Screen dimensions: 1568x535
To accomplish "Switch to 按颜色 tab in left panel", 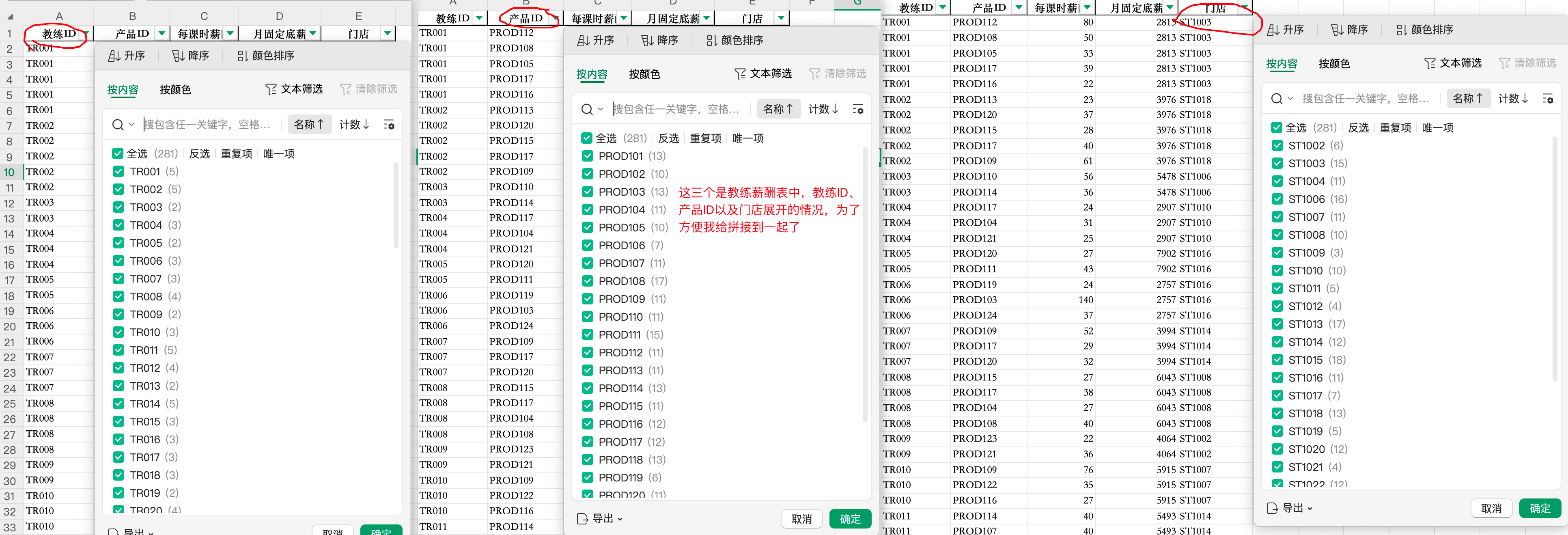I will click(x=175, y=89).
